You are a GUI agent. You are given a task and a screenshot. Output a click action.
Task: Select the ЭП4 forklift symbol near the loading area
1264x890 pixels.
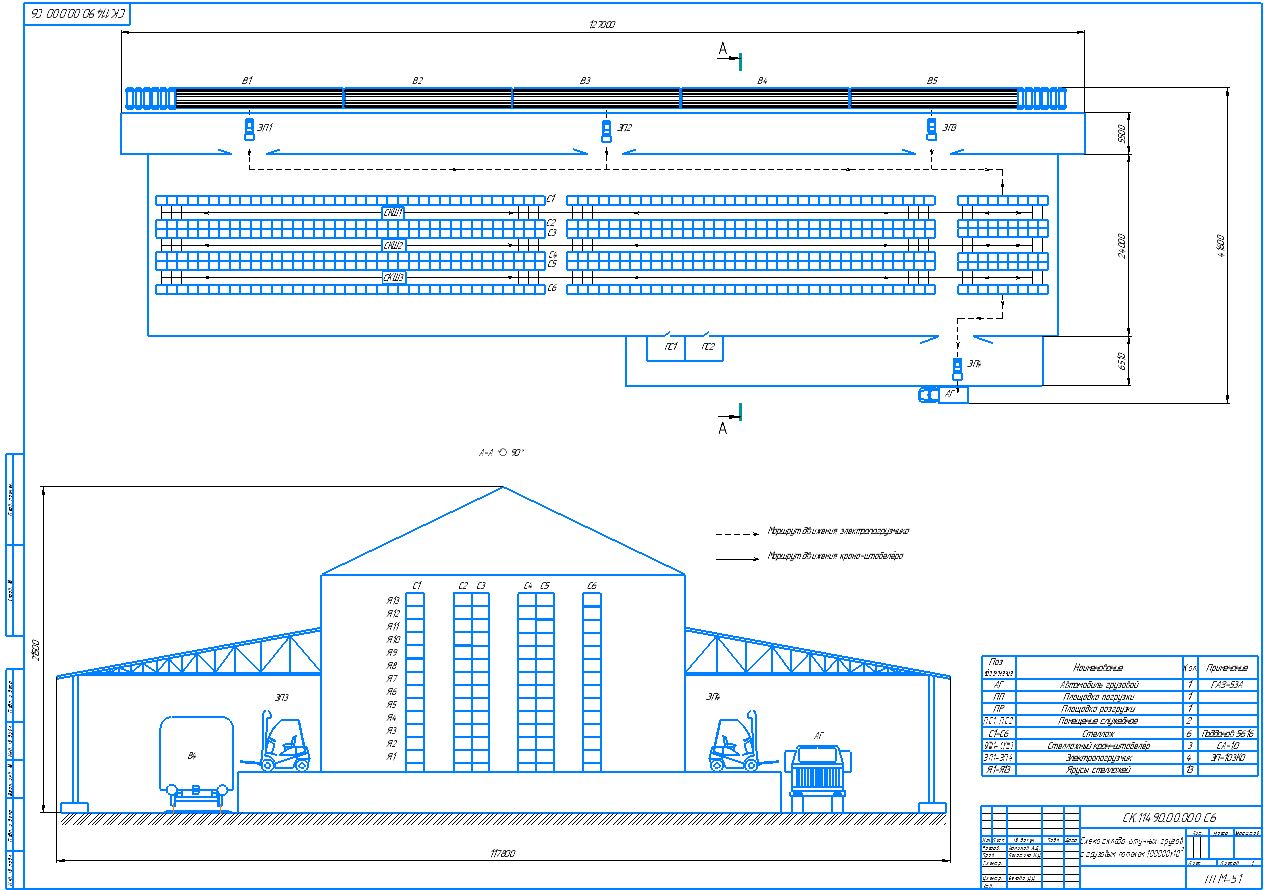coord(957,368)
